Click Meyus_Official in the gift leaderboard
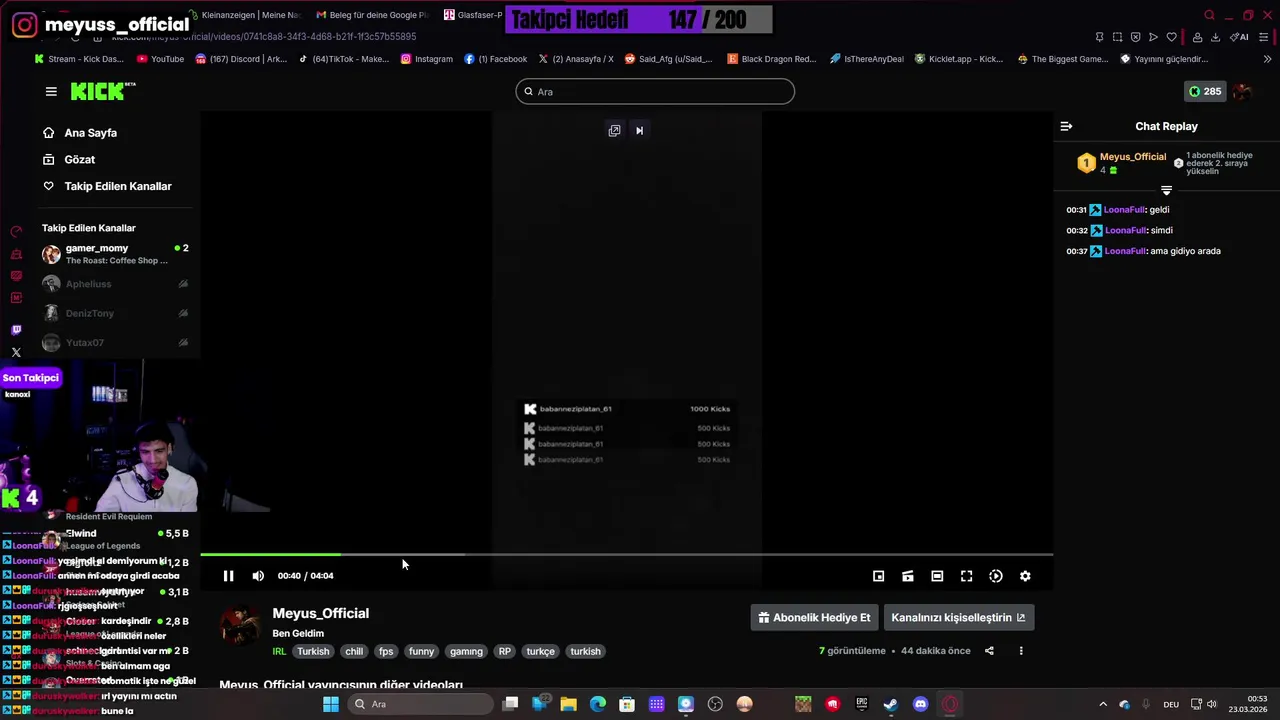1280x720 pixels. (1132, 157)
